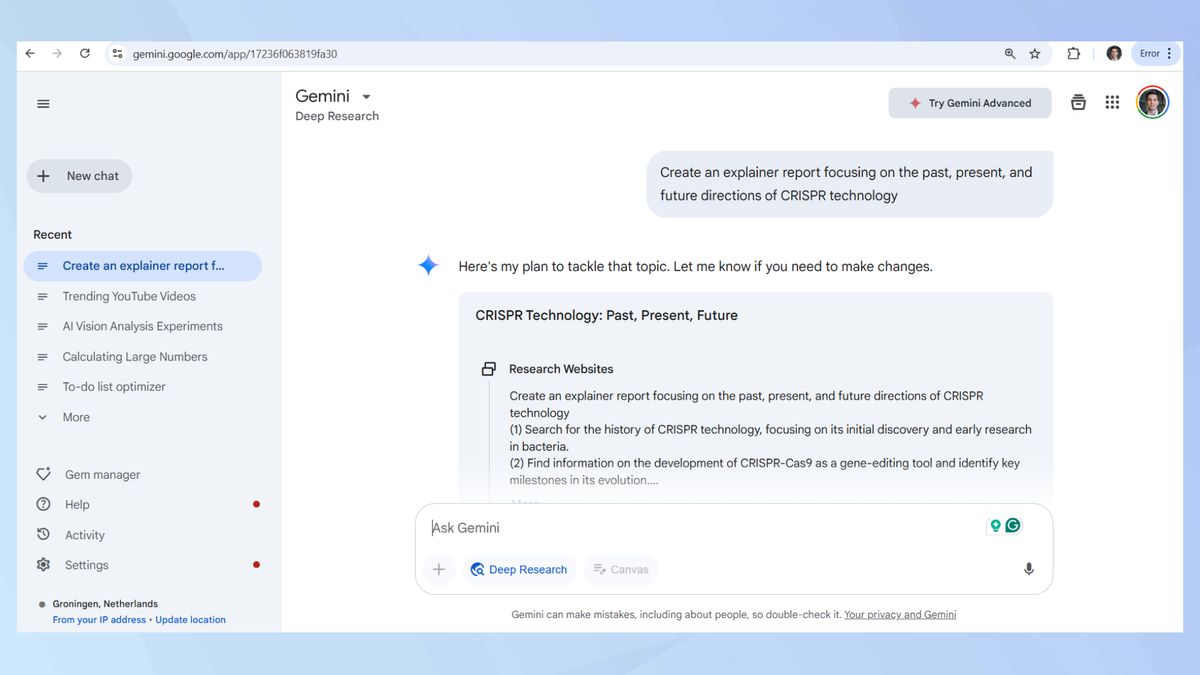Open the hamburger navigation menu
This screenshot has height=675, width=1200.
[x=42, y=103]
